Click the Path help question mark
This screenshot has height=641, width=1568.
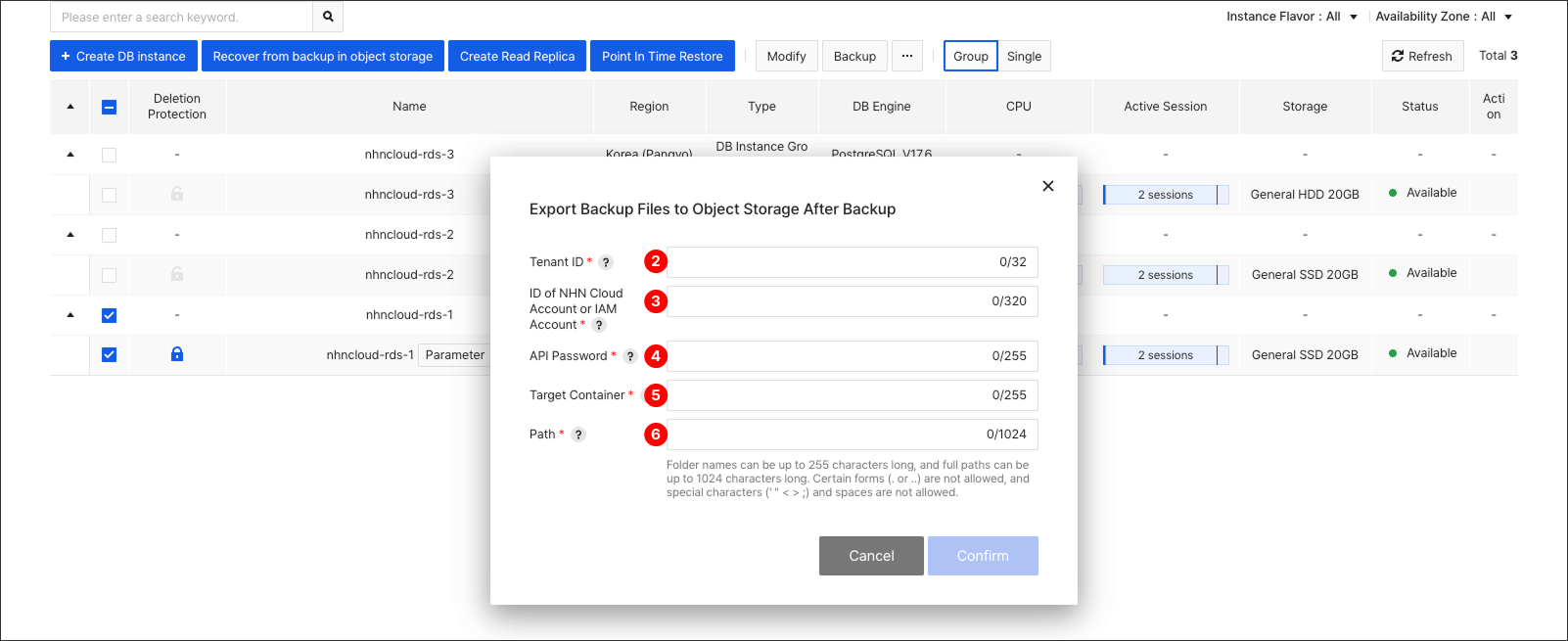point(578,435)
